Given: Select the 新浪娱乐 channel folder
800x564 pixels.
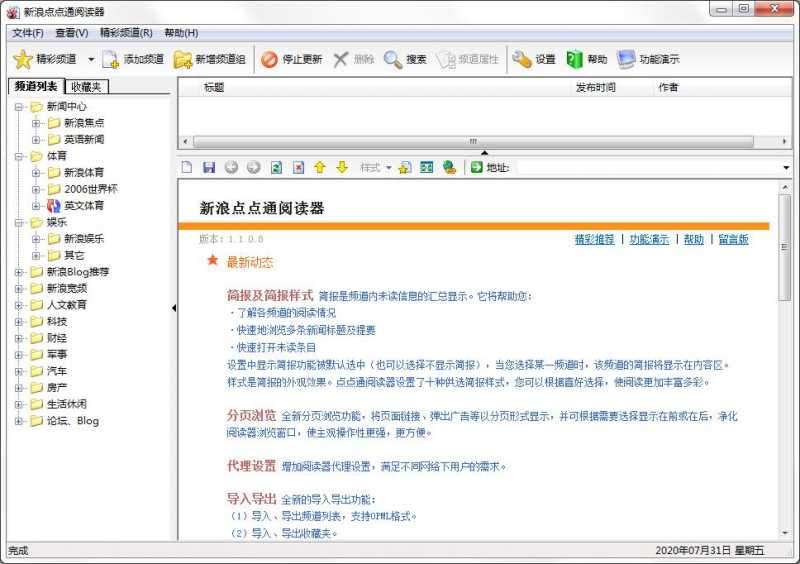Looking at the screenshot, I should coord(76,239).
